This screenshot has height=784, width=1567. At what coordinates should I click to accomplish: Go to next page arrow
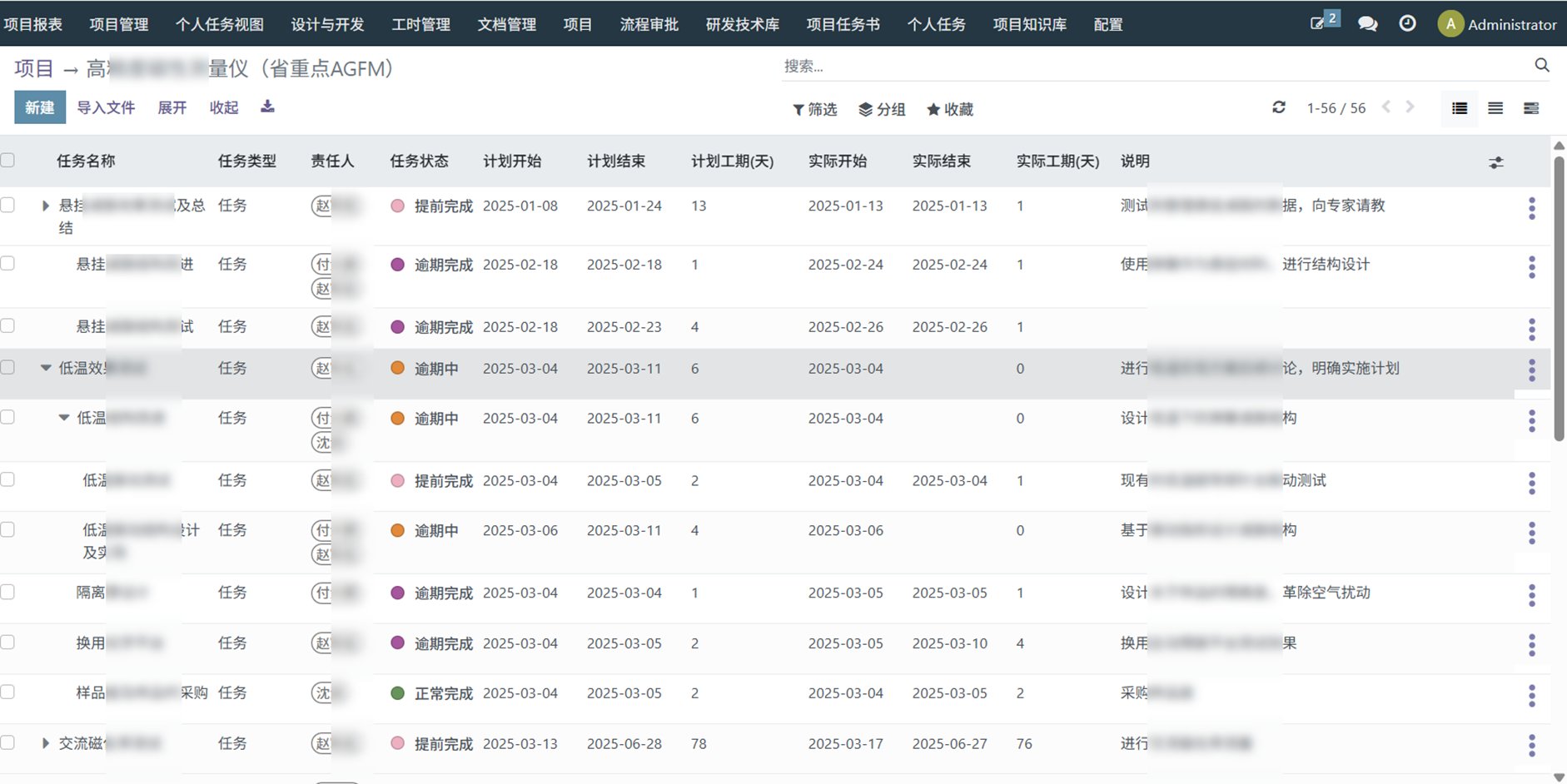1410,107
